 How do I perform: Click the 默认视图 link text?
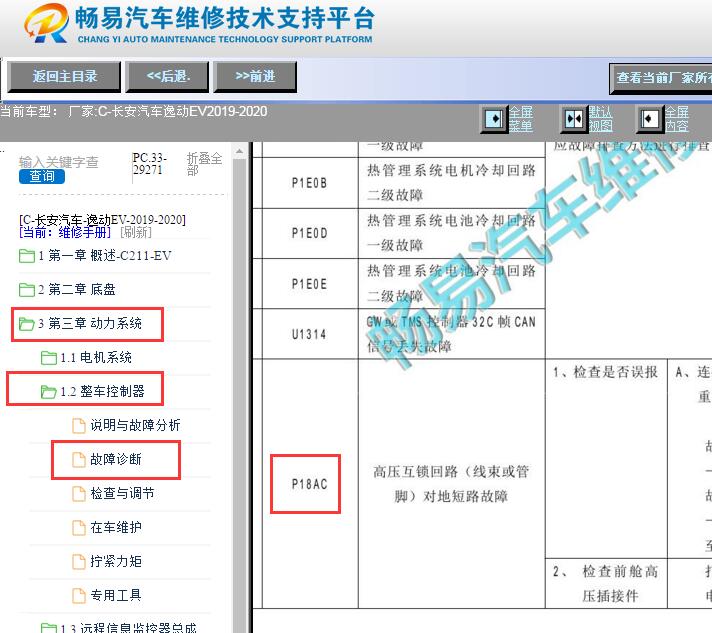click(x=601, y=119)
